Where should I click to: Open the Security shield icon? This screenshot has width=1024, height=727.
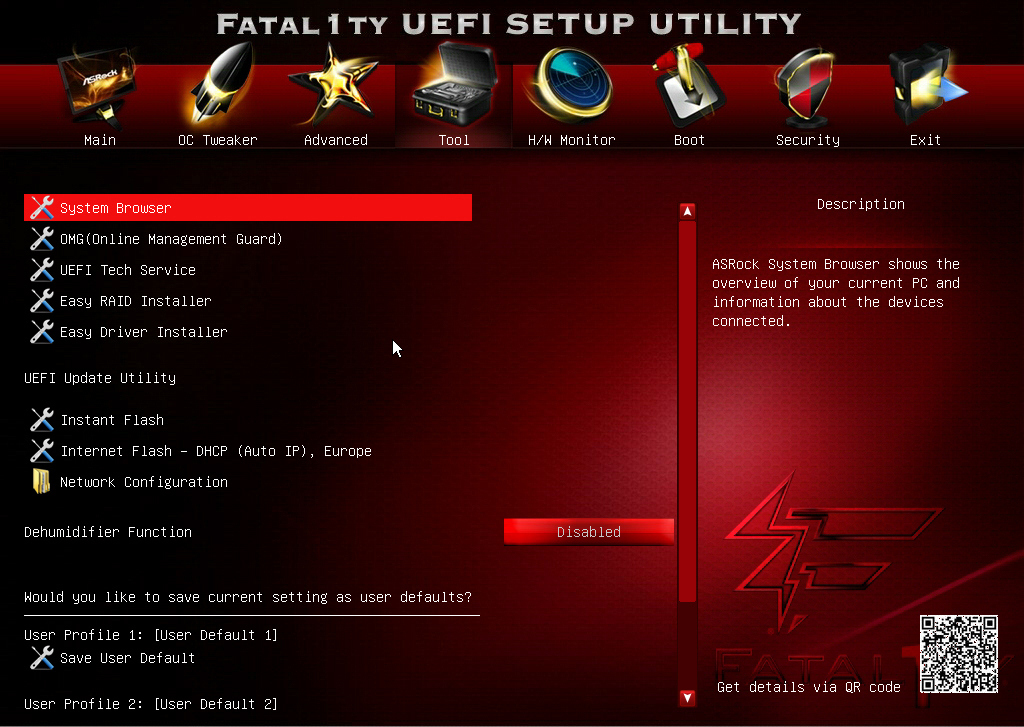click(807, 86)
